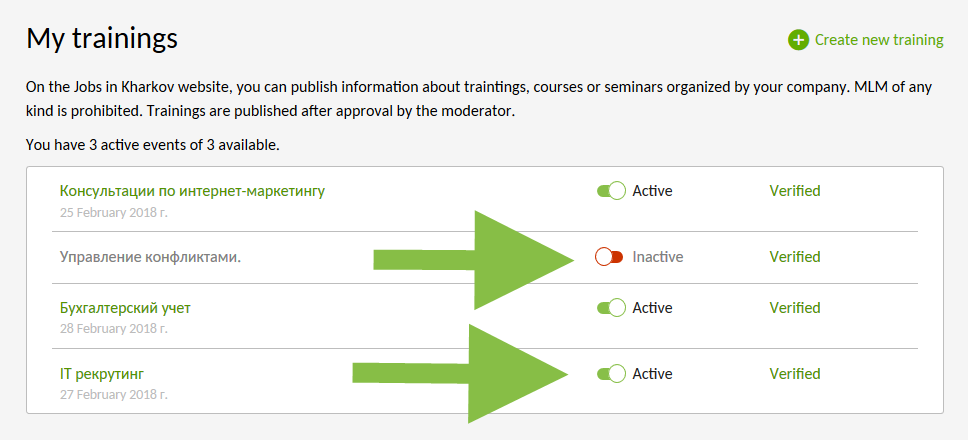Click the 25 February 2018 date
Screen dimensions: 968x440
[x=114, y=213]
